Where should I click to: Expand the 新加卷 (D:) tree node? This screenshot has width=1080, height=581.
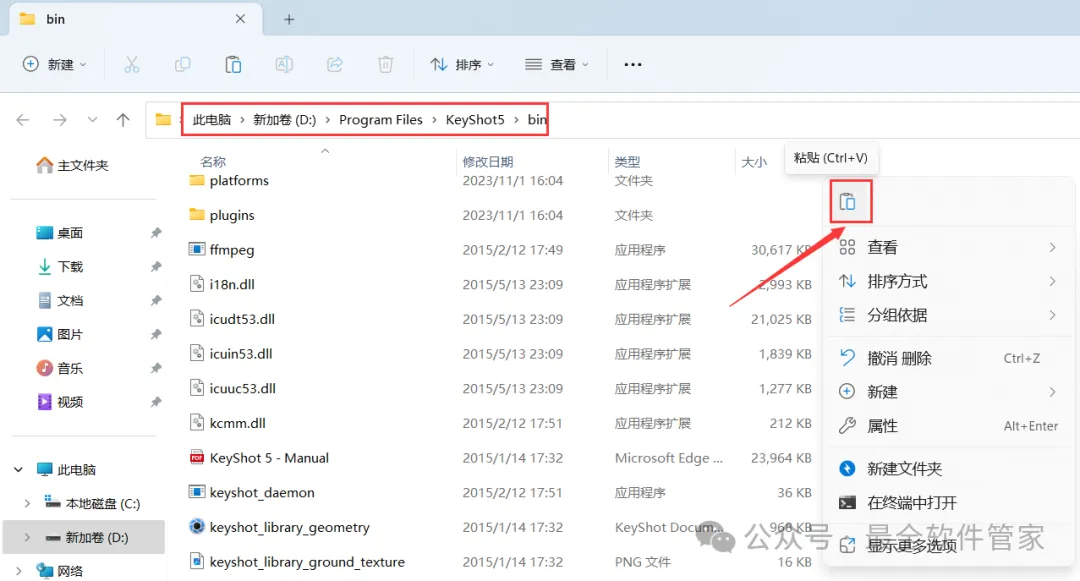point(27,537)
